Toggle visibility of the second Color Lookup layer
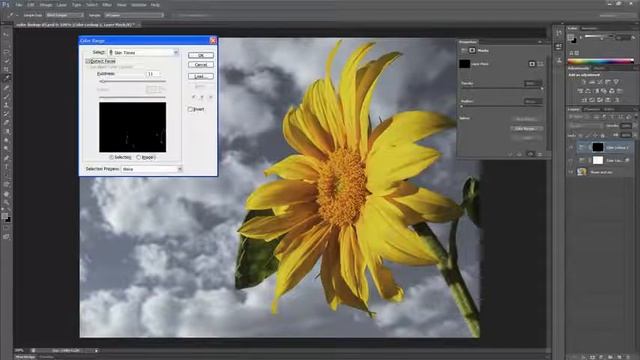Image resolution: width=640 pixels, height=360 pixels. pos(571,160)
